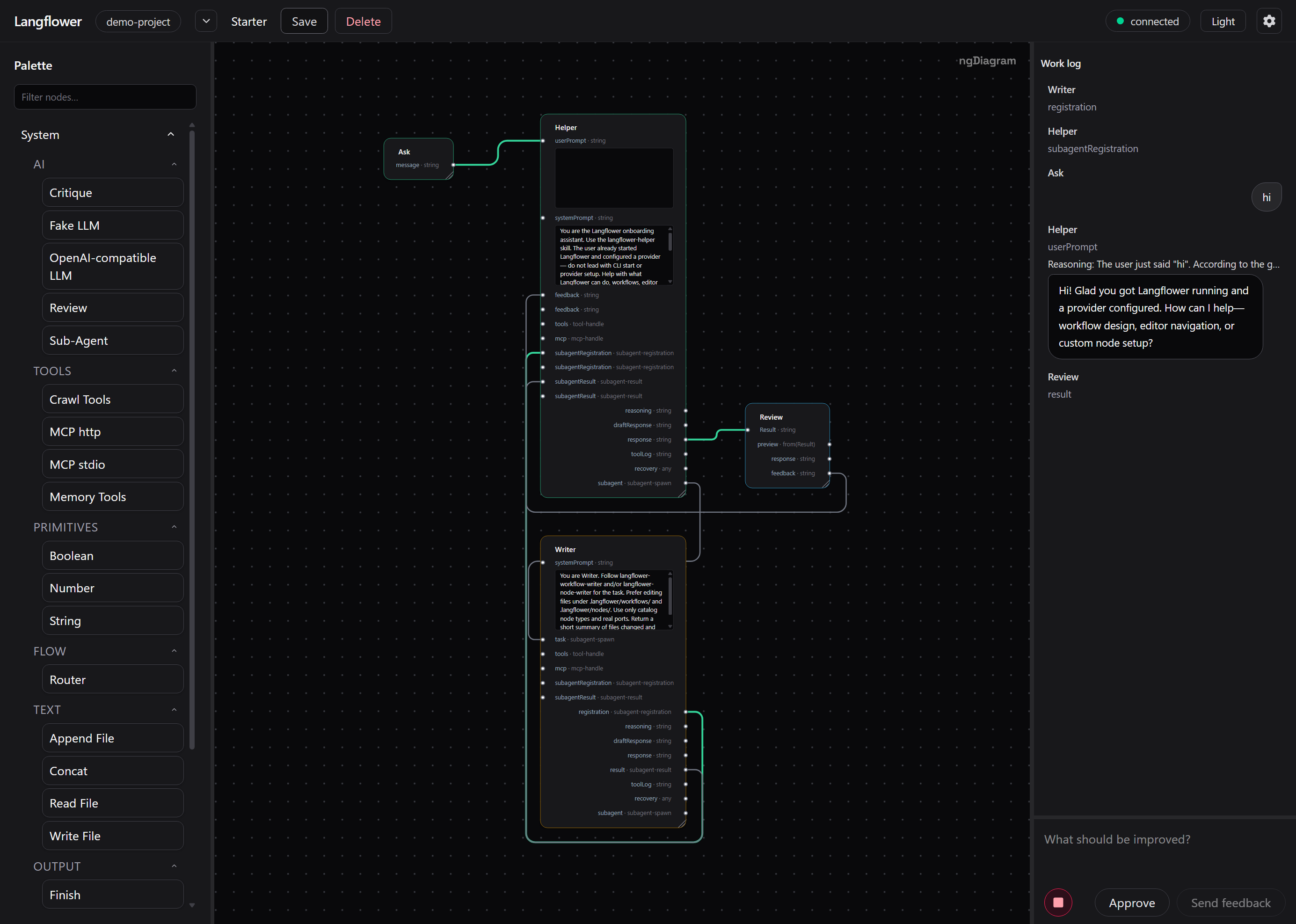This screenshot has width=1296, height=924.
Task: Click Review's Result input port
Action: pyautogui.click(x=748, y=430)
